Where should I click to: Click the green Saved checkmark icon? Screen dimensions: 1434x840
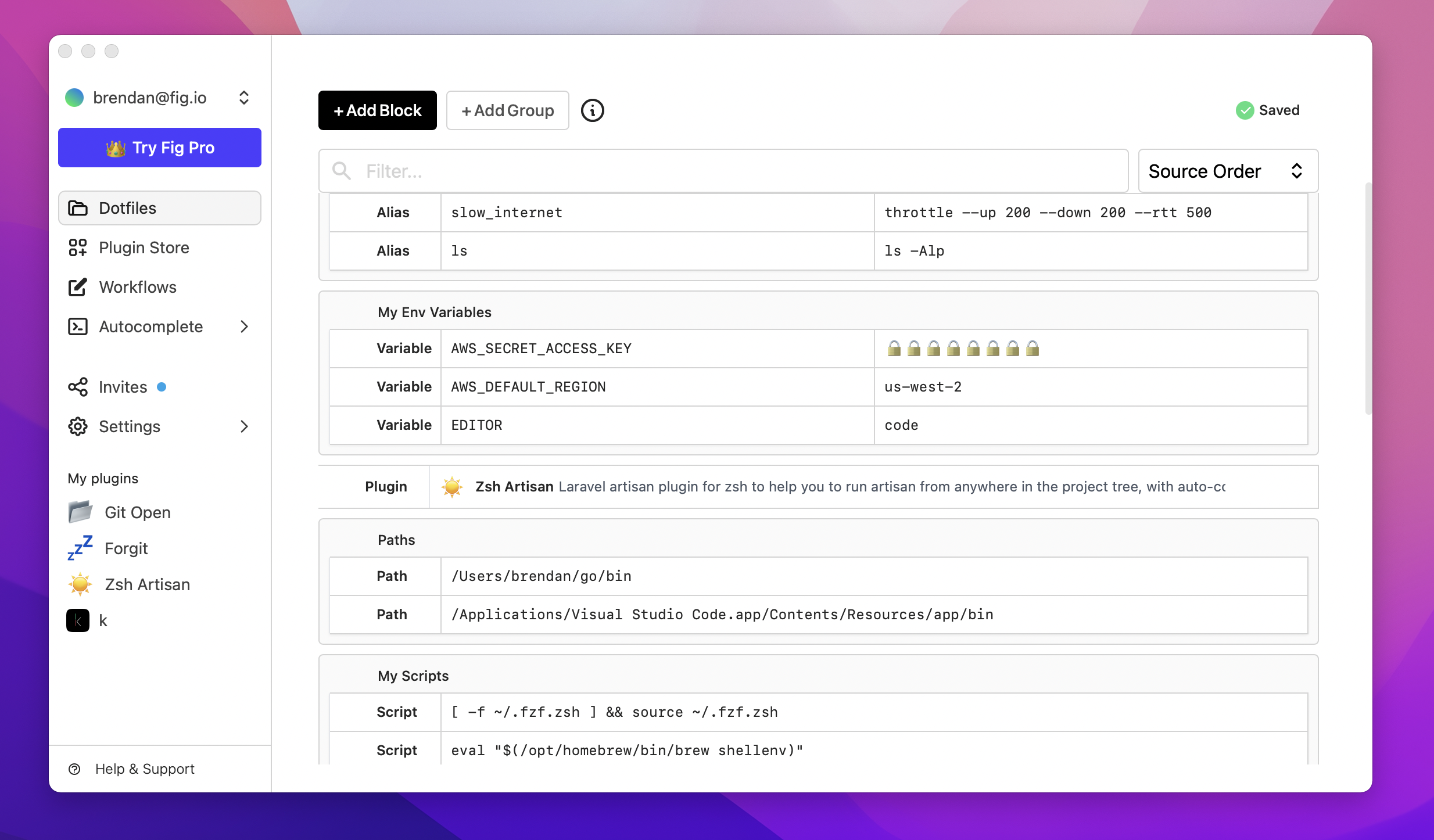pyautogui.click(x=1245, y=110)
